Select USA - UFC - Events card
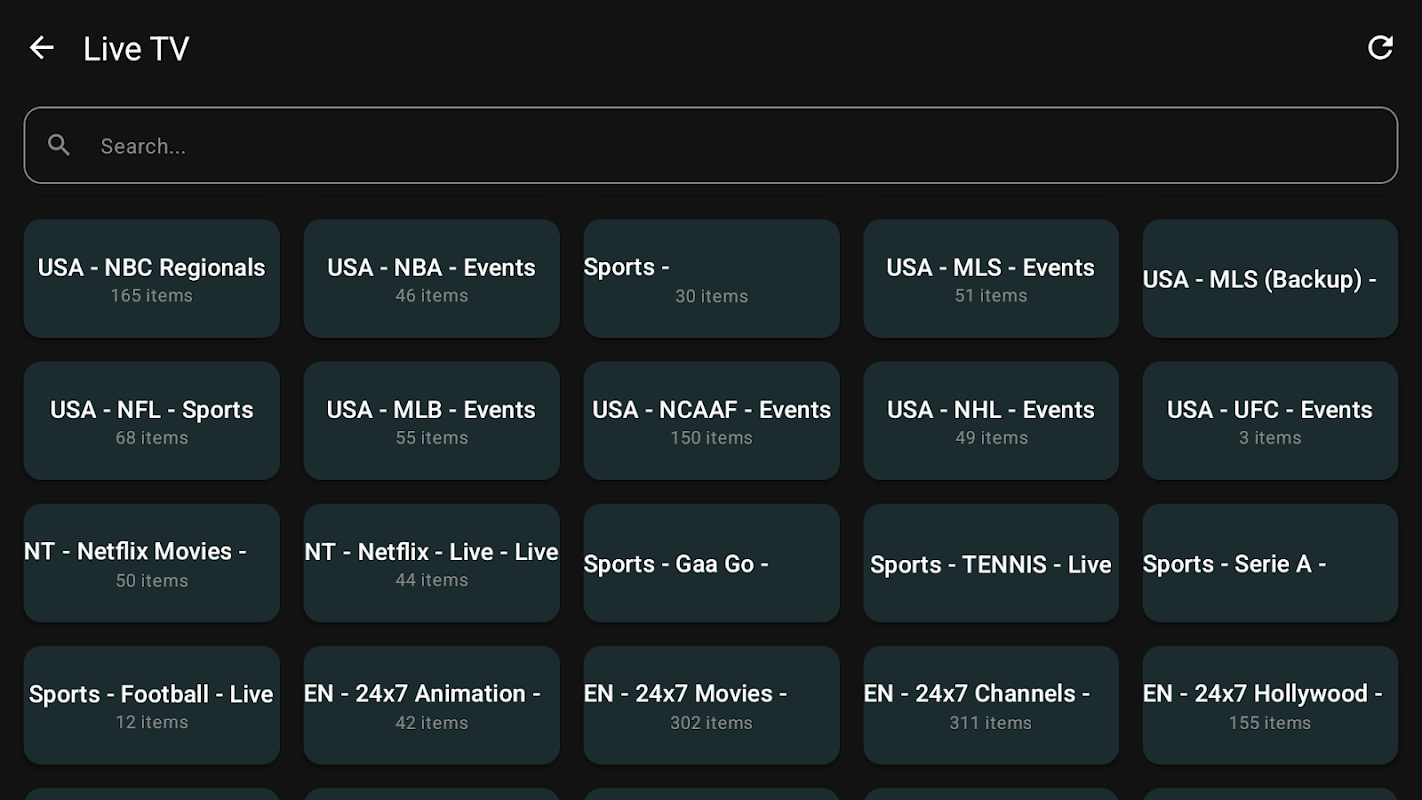This screenshot has width=1422, height=800. click(x=1270, y=421)
